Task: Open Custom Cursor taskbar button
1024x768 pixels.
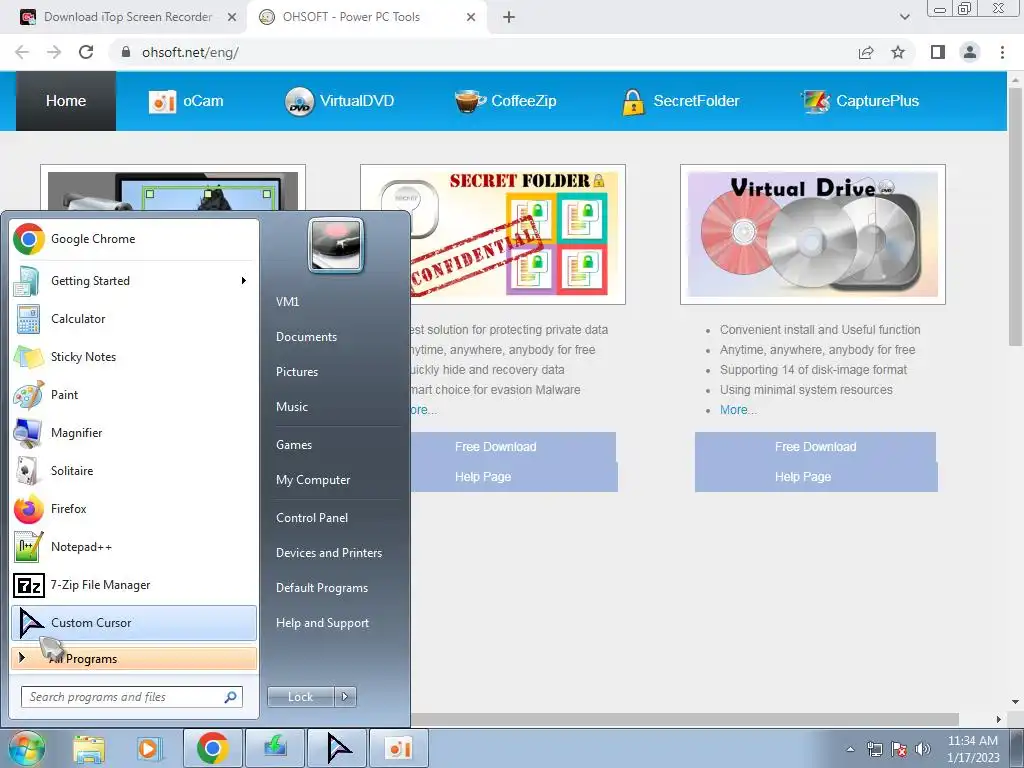Action: [338, 748]
